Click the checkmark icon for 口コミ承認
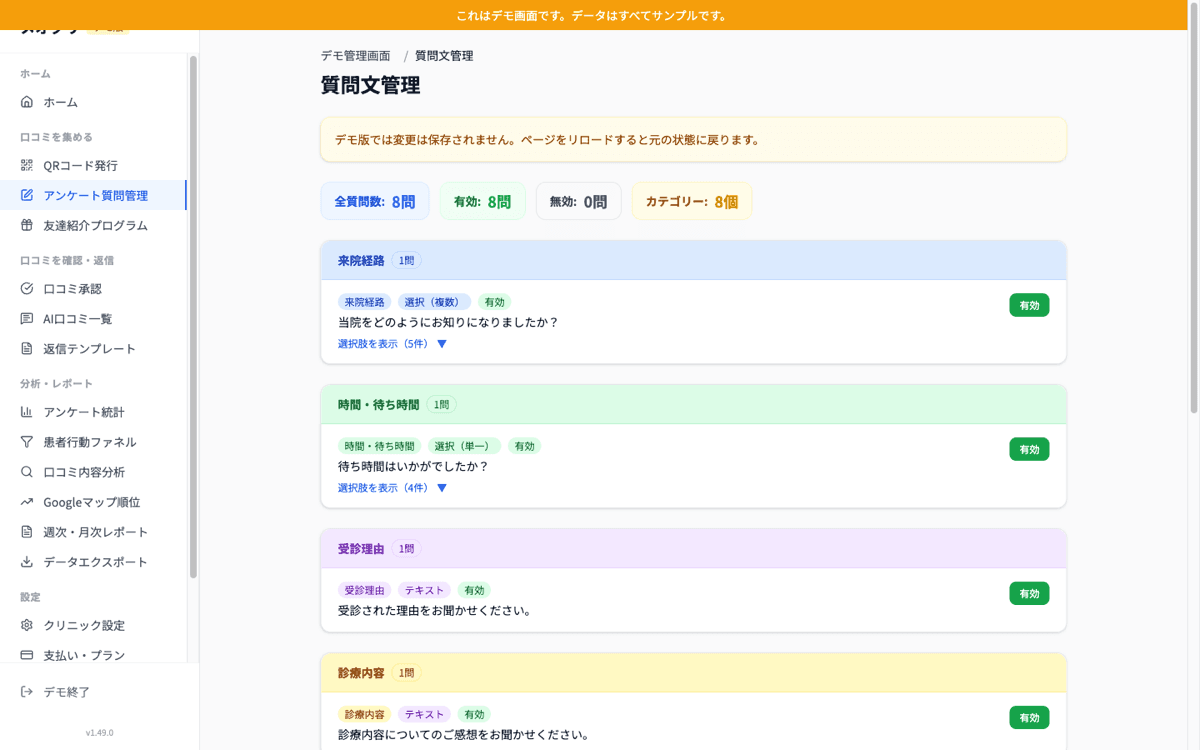Viewport: 1200px width, 750px height. tap(27, 288)
